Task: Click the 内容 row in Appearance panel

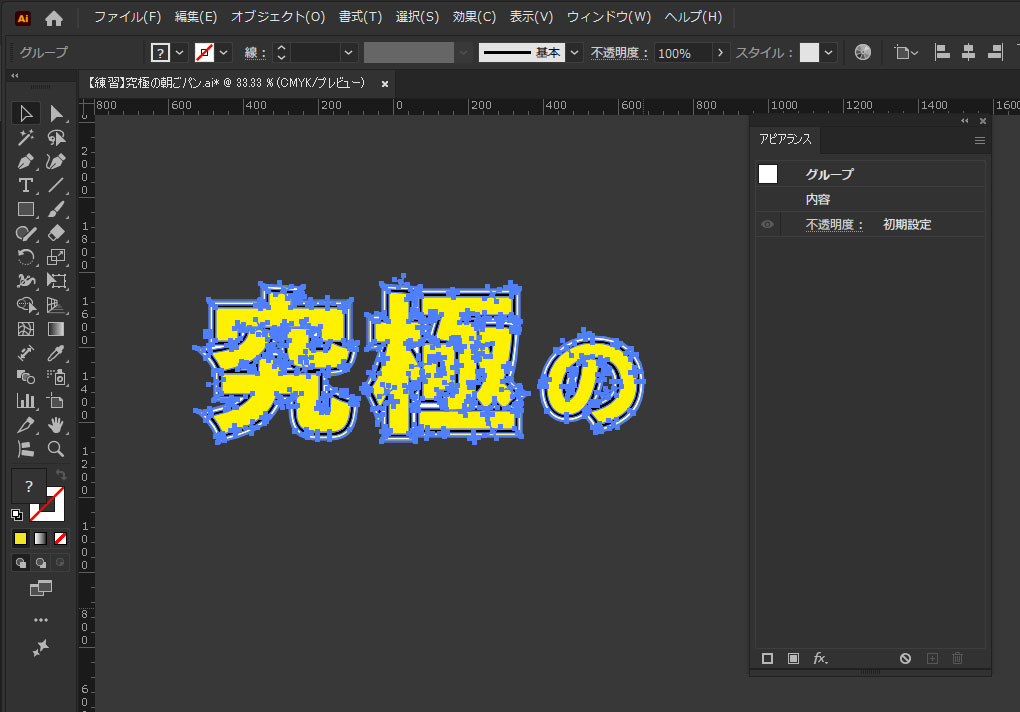Action: 818,200
